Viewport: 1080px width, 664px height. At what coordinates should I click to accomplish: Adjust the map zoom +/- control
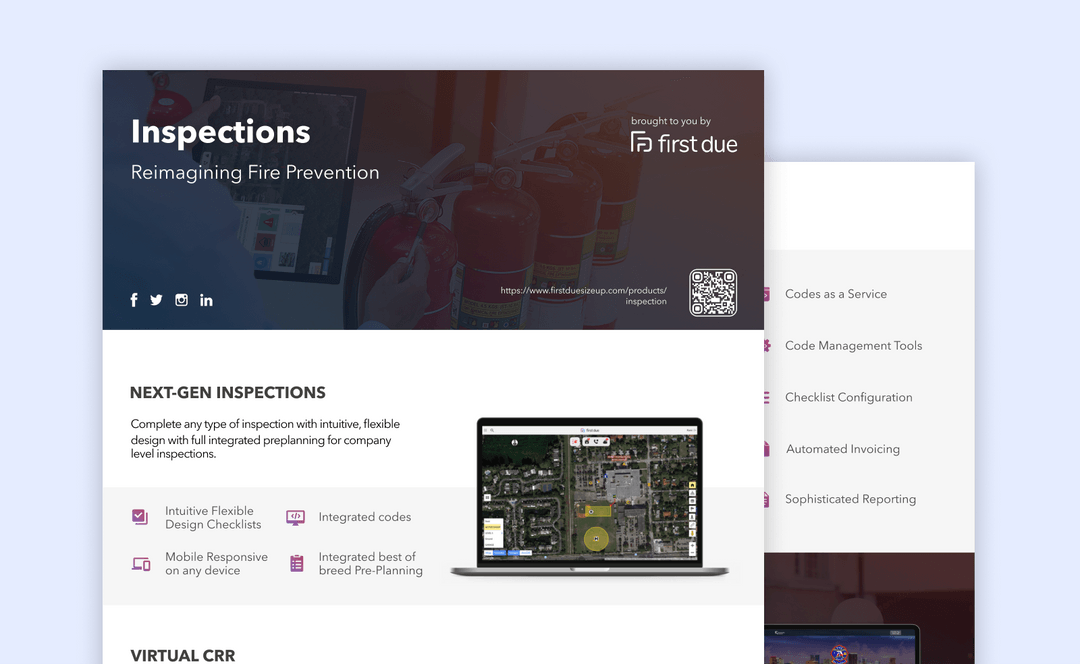[692, 548]
